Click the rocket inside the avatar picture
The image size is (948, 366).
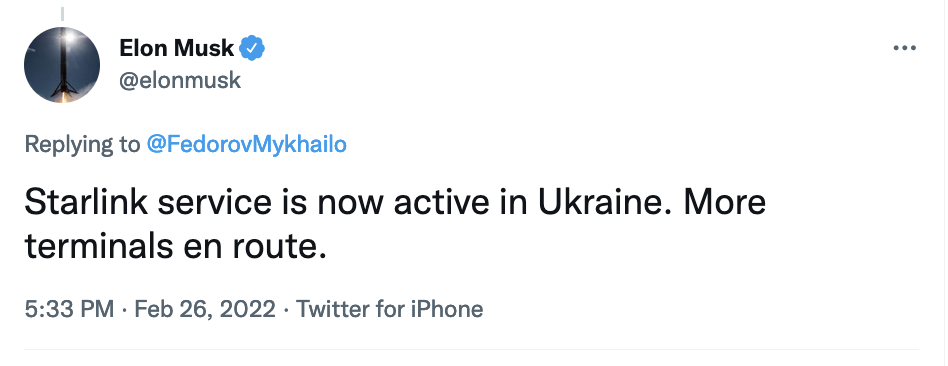[63, 64]
